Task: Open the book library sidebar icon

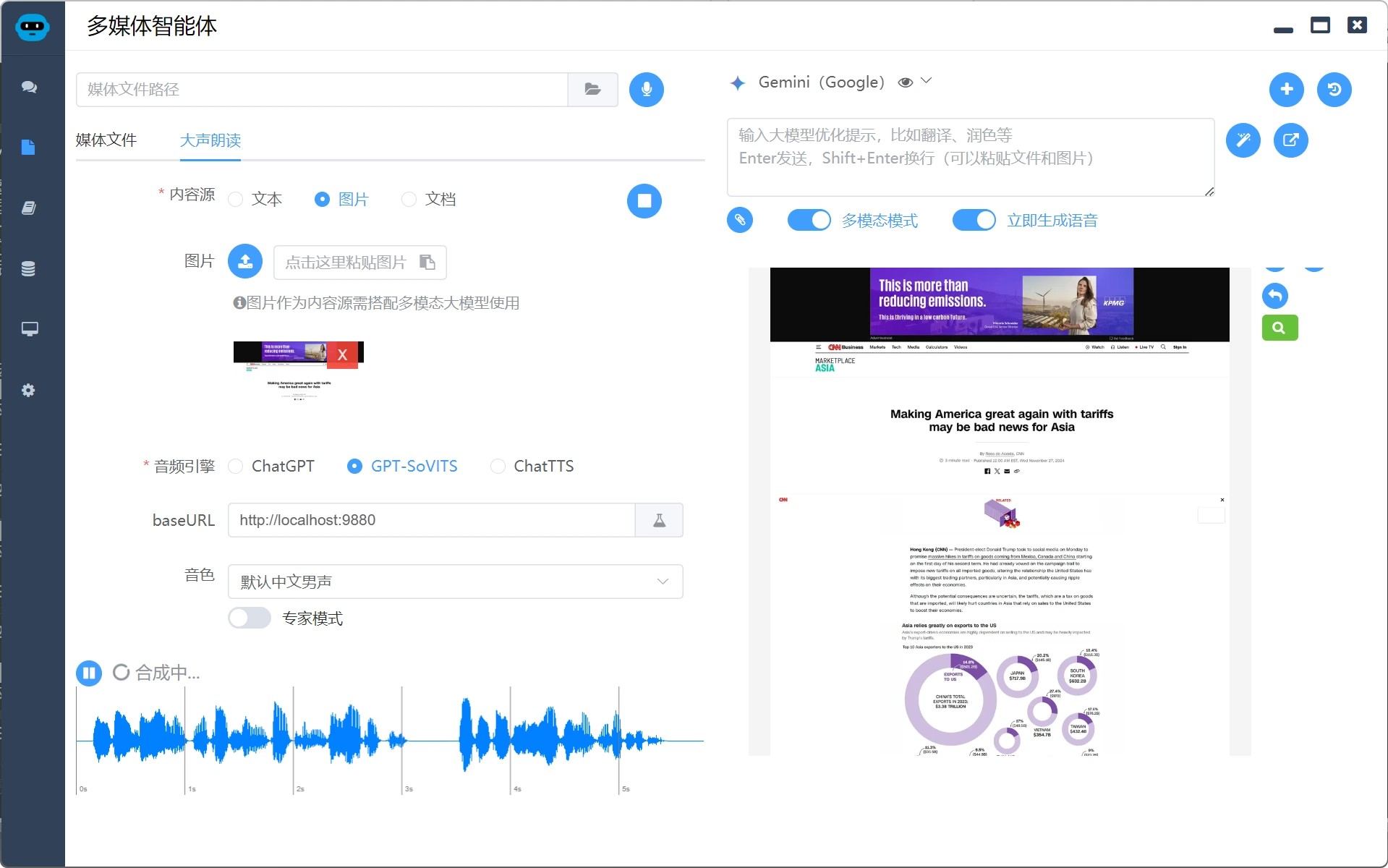Action: click(x=28, y=208)
